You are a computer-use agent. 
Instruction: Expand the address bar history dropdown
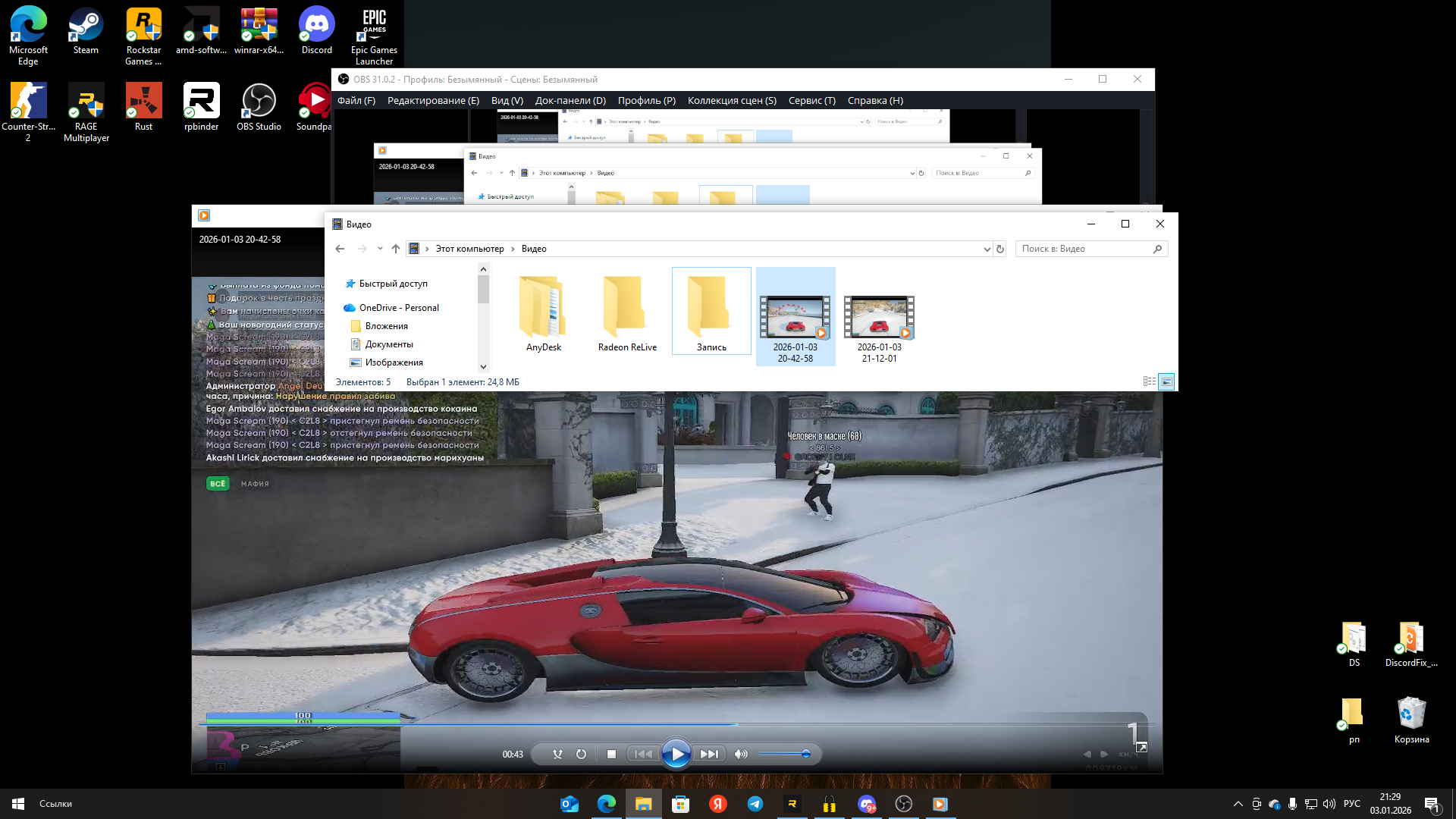pos(987,249)
